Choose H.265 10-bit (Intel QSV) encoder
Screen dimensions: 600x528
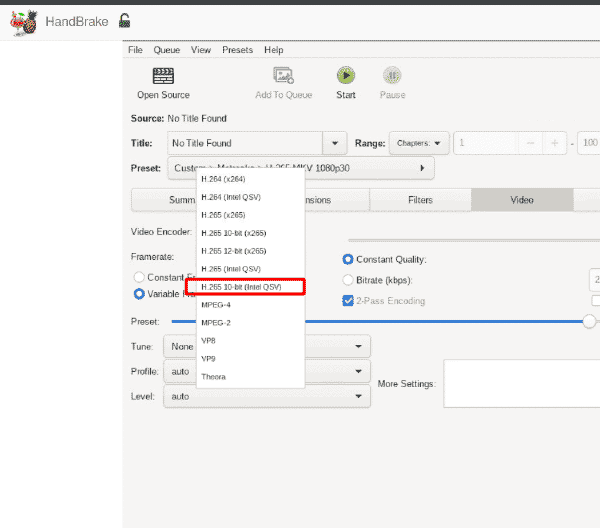[251, 287]
